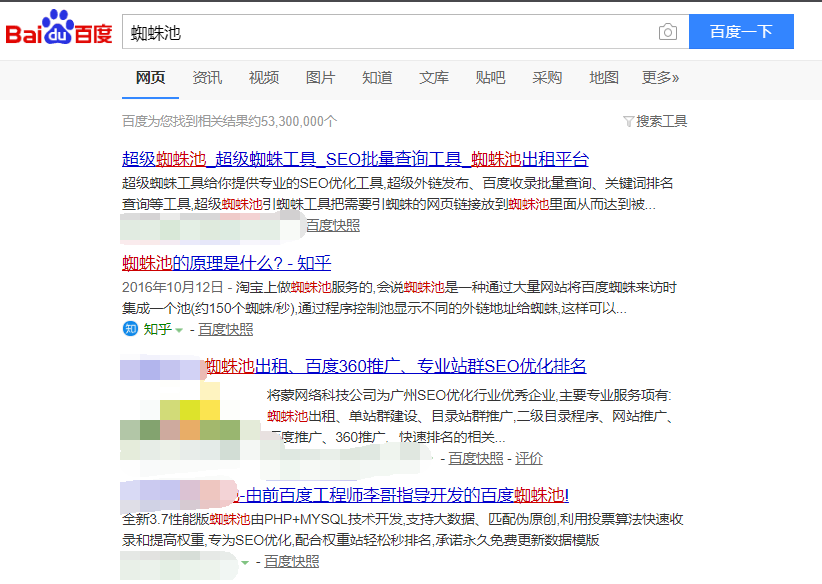Open 地图 map search
The height and width of the screenshot is (584, 822).
click(x=604, y=76)
